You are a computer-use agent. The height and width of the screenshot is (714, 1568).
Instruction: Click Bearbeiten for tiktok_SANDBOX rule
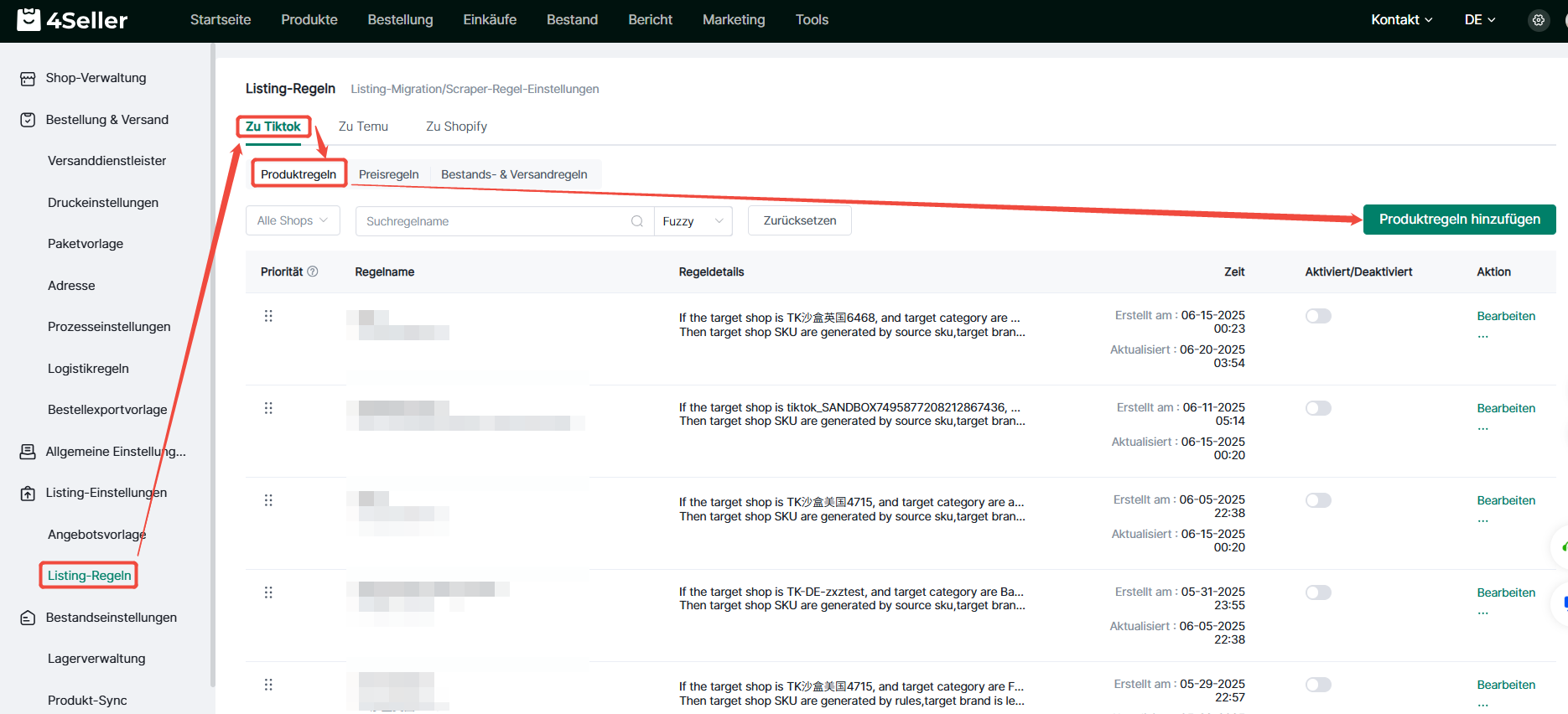coord(1506,408)
